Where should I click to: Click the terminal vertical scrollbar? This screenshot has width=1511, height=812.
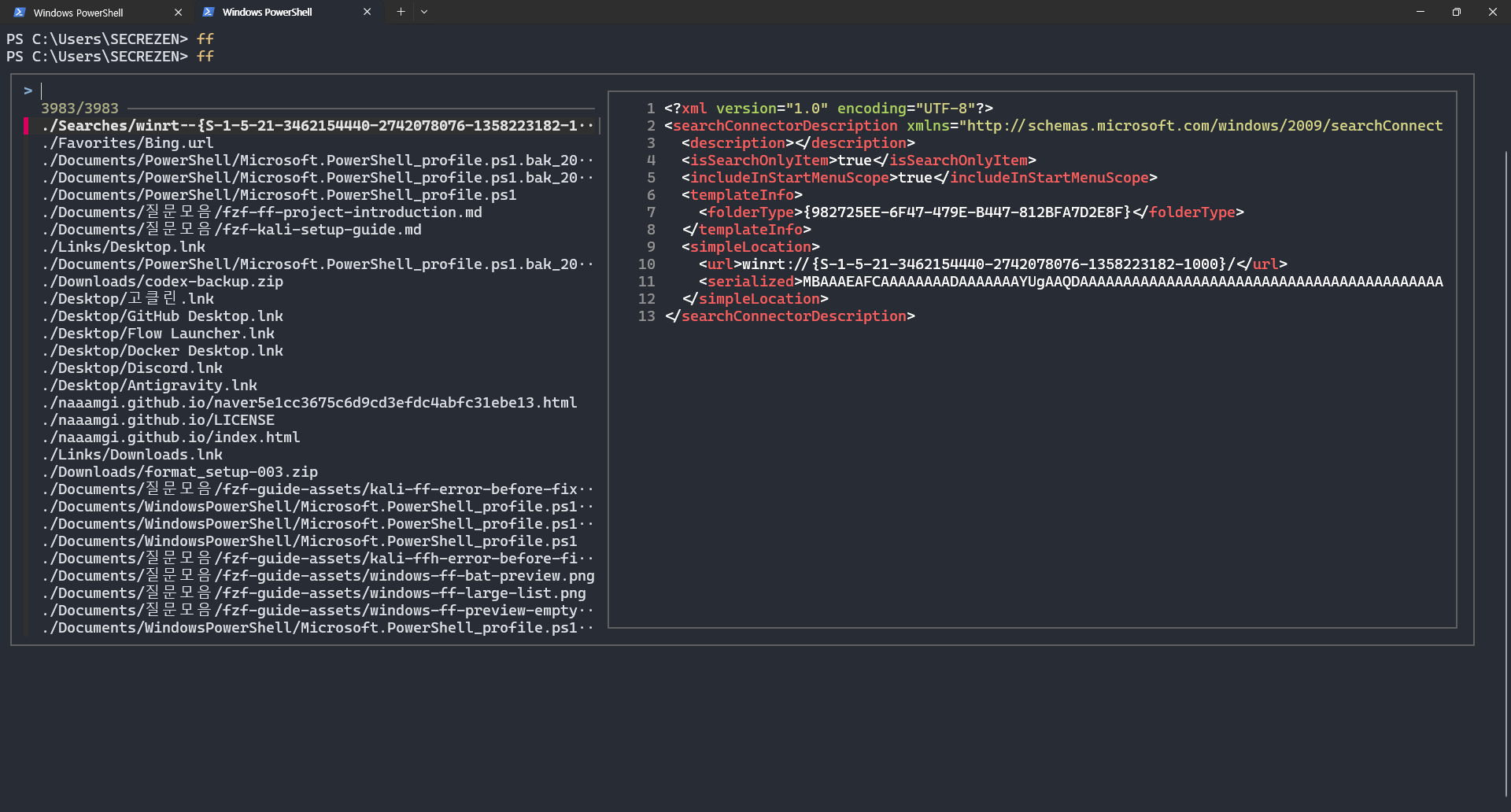[x=1506, y=472]
